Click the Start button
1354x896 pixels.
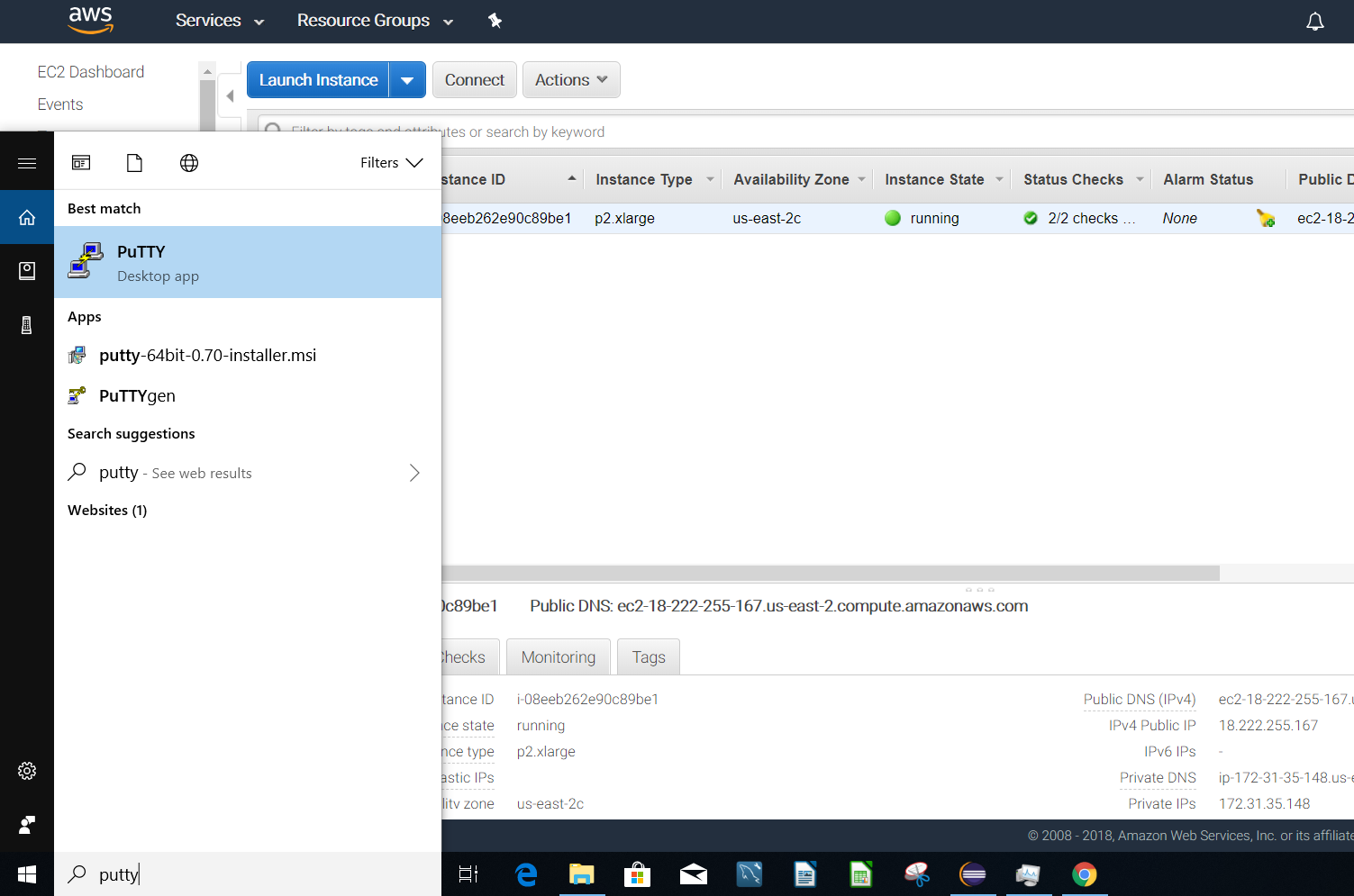tap(27, 873)
